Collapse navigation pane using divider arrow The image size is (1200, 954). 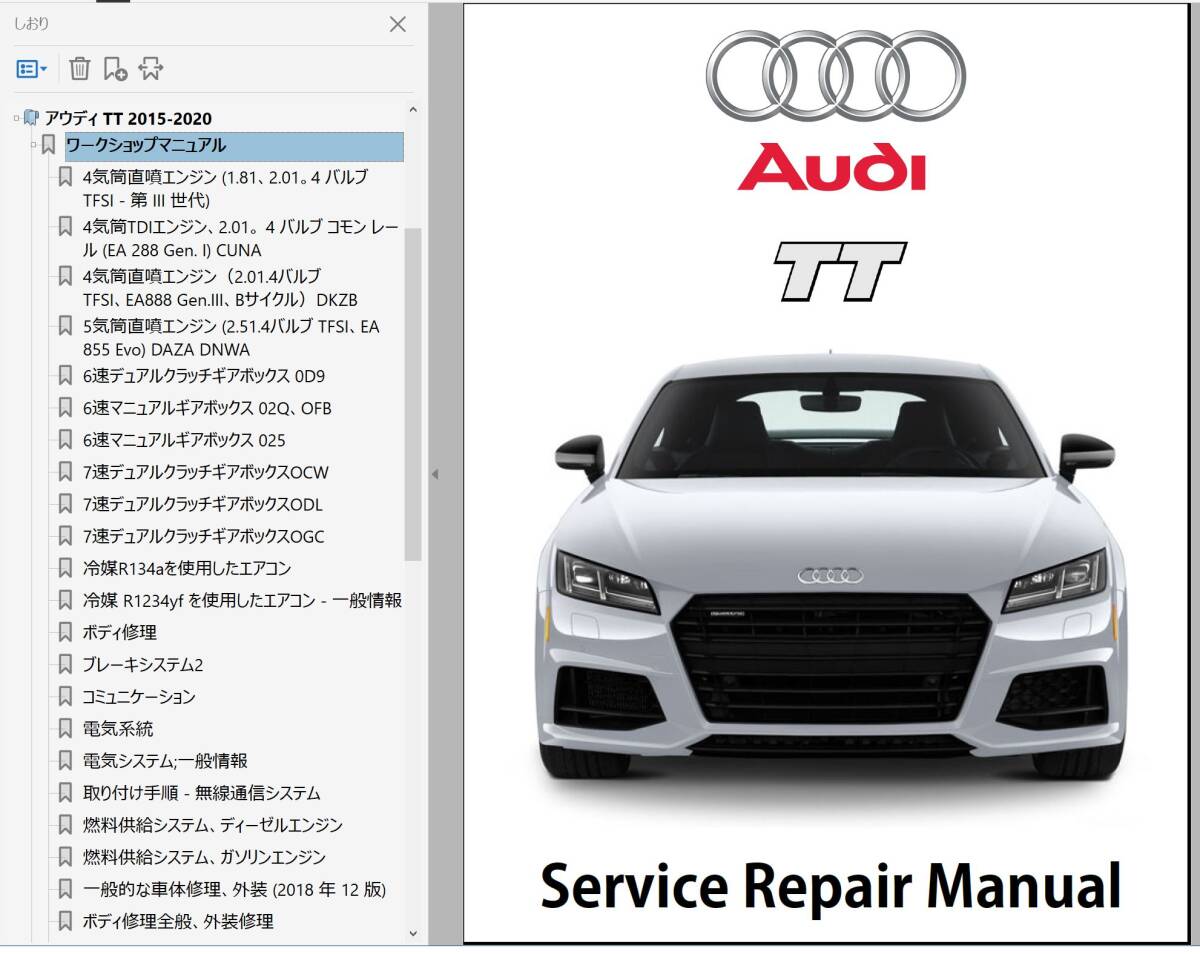[x=435, y=474]
